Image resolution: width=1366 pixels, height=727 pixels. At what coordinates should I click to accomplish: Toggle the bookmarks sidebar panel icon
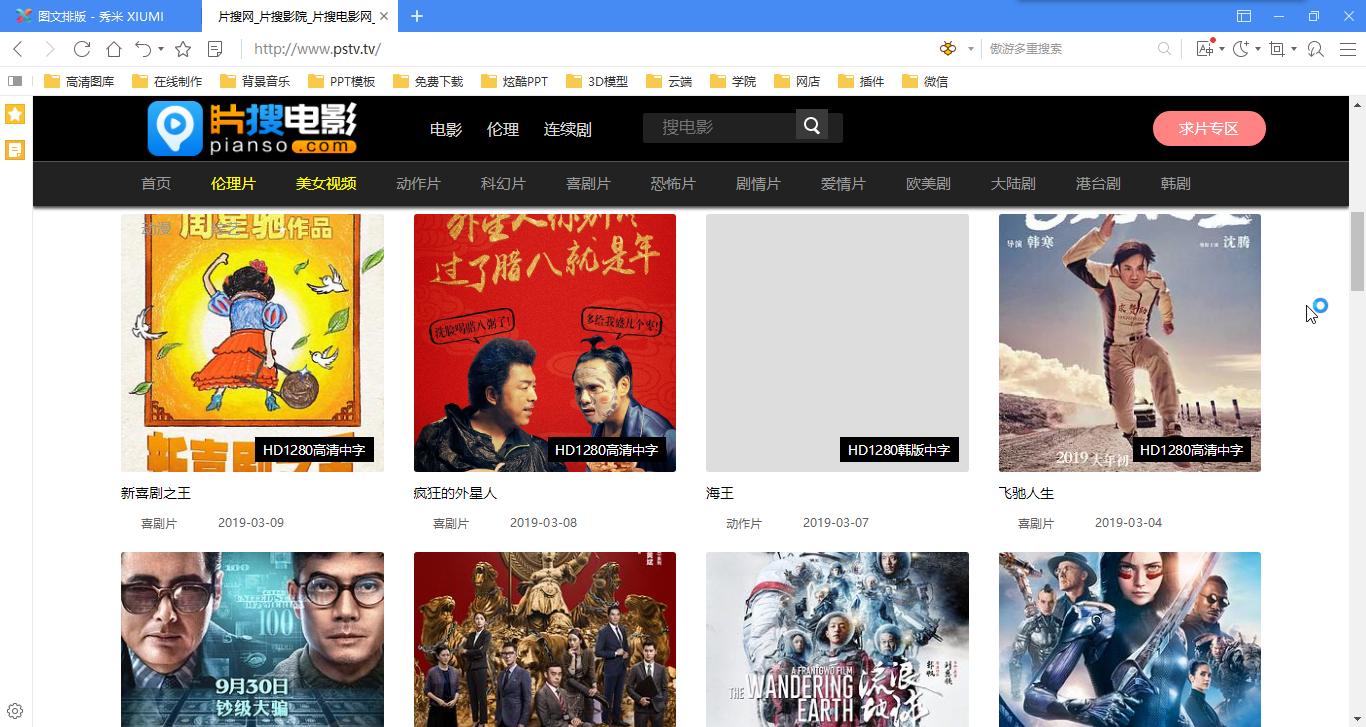[x=15, y=81]
